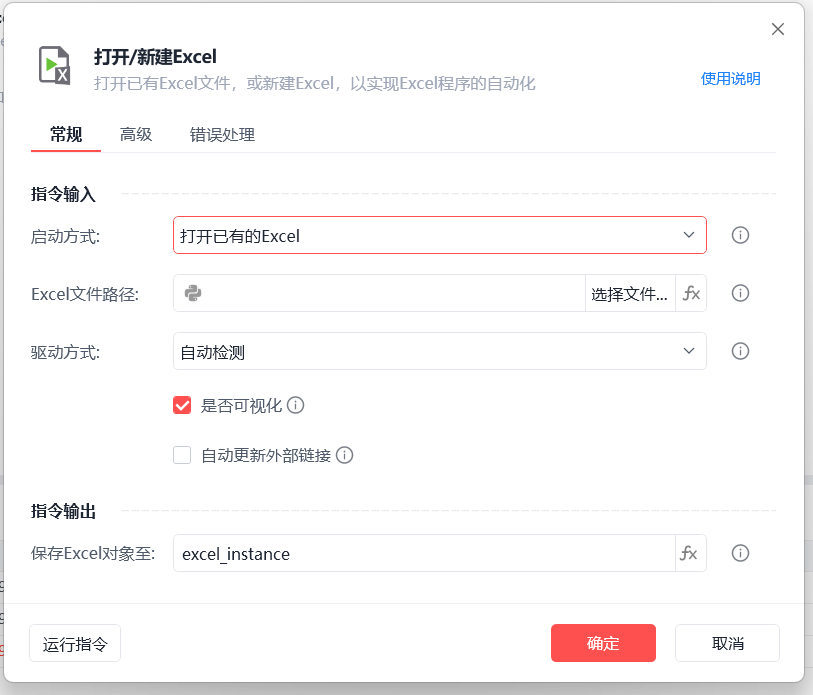Open the 使用说明 help link
813x695 pixels.
tap(730, 79)
